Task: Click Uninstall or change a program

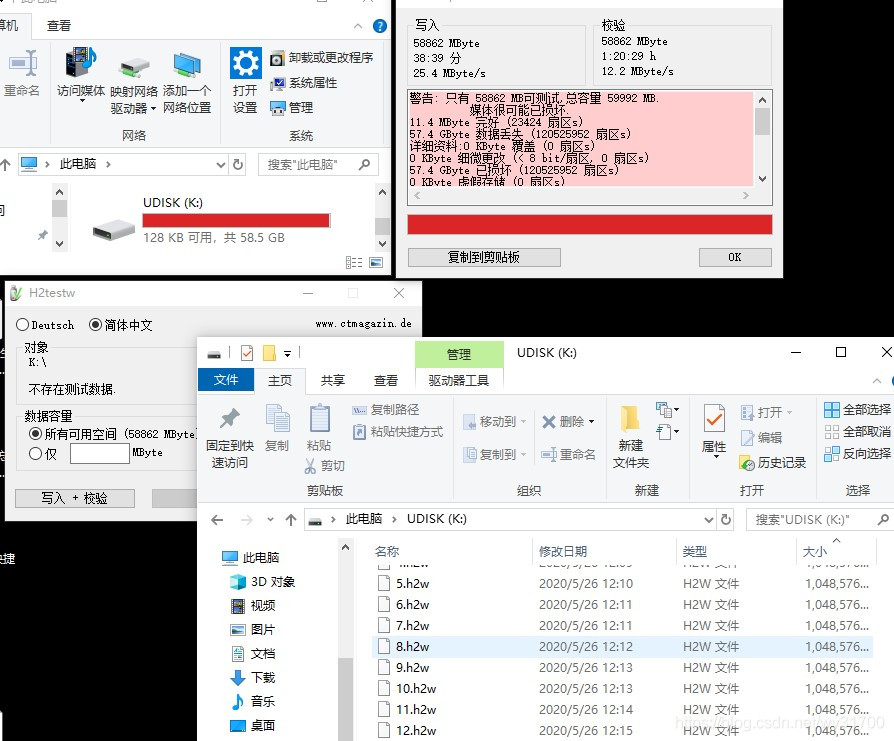Action: tap(322, 58)
